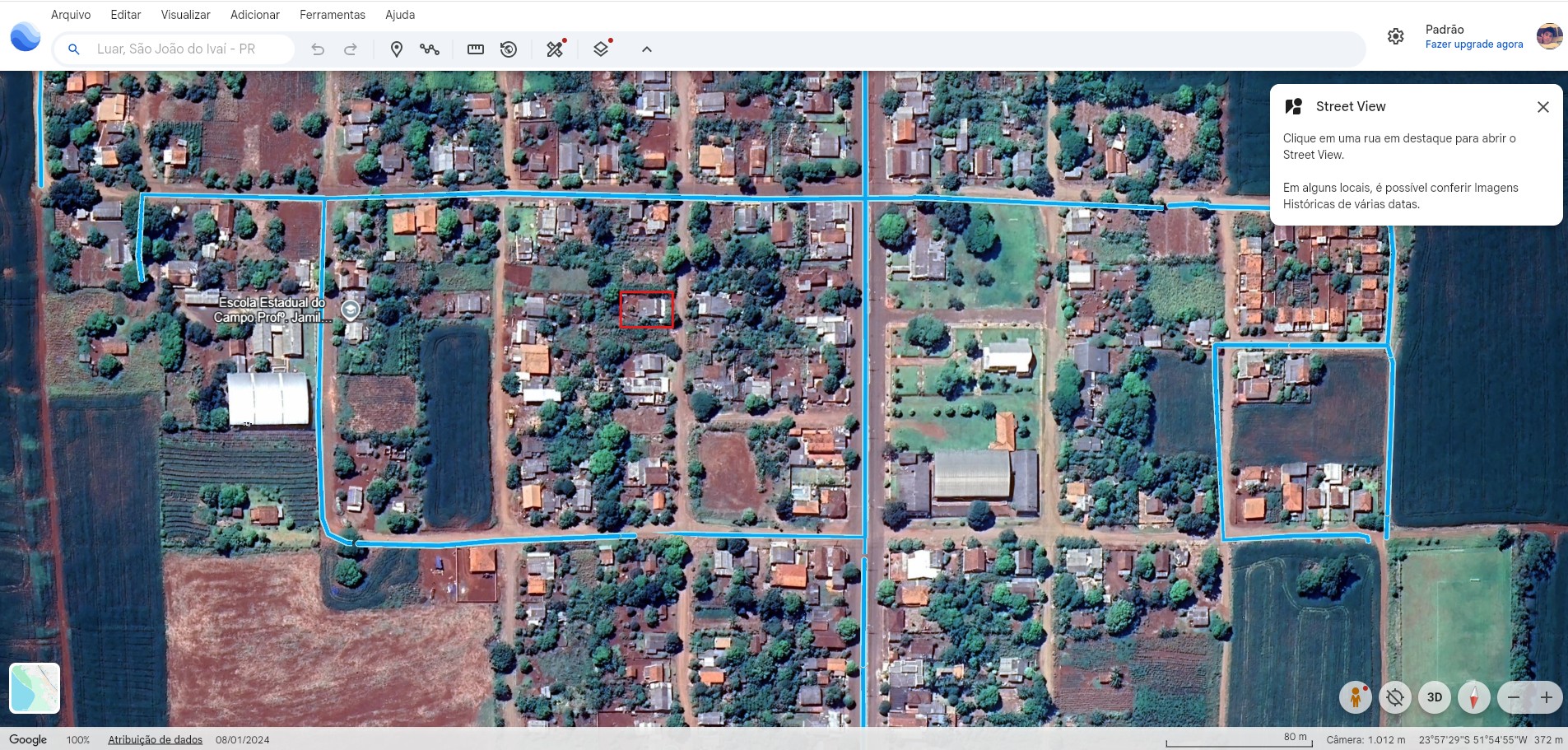This screenshot has width=1568, height=750.
Task: Click the Google Earth logo icon
Action: (x=26, y=37)
